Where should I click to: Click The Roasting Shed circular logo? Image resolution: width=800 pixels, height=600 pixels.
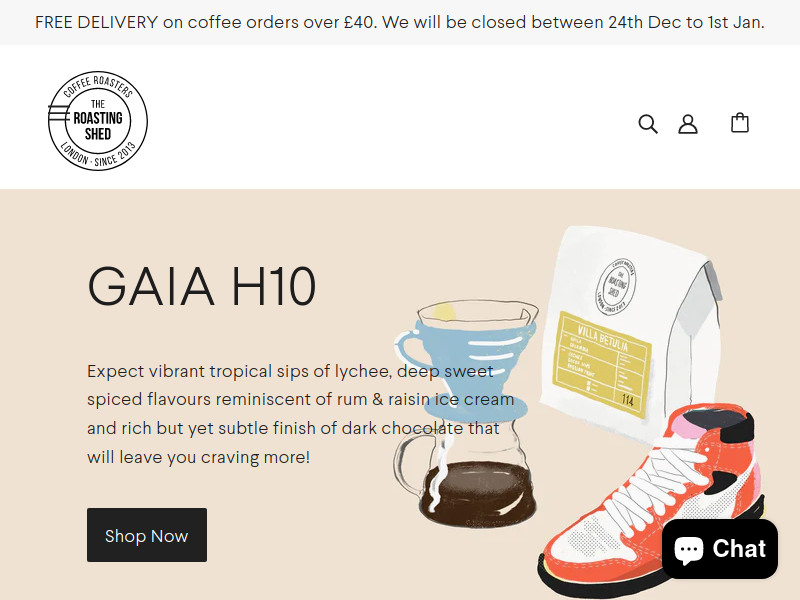coord(97,121)
